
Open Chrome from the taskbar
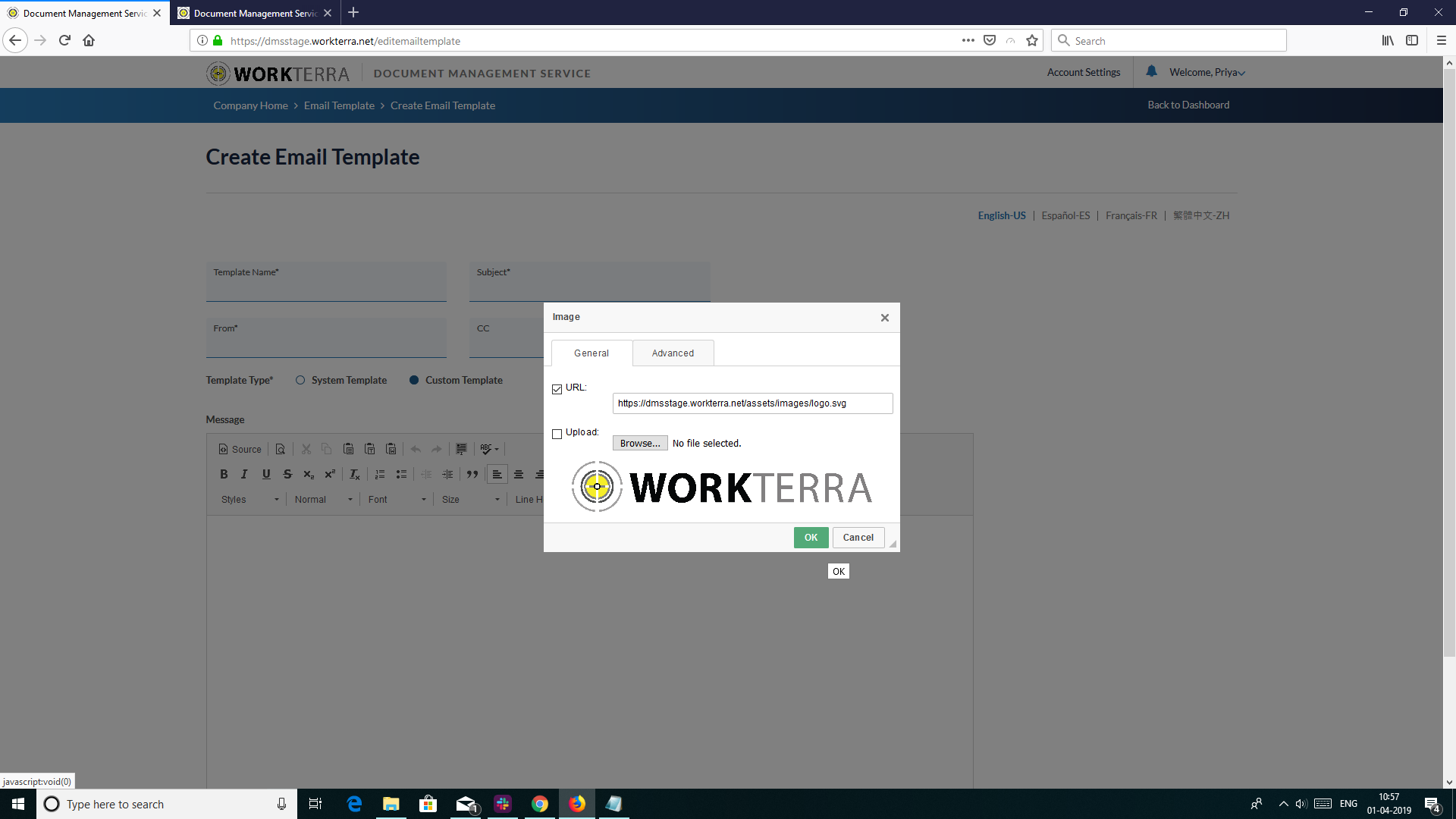tap(540, 804)
